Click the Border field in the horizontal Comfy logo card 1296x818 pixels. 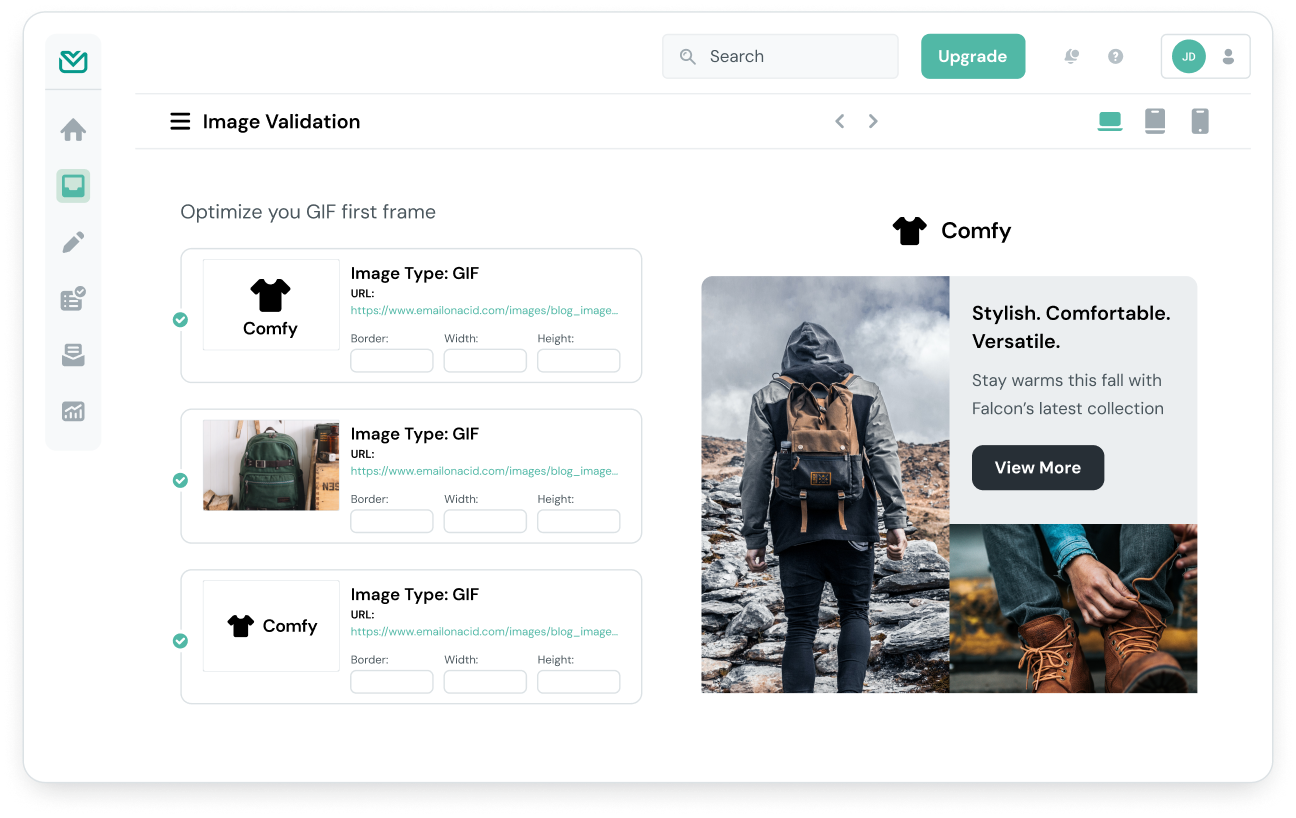click(x=392, y=682)
